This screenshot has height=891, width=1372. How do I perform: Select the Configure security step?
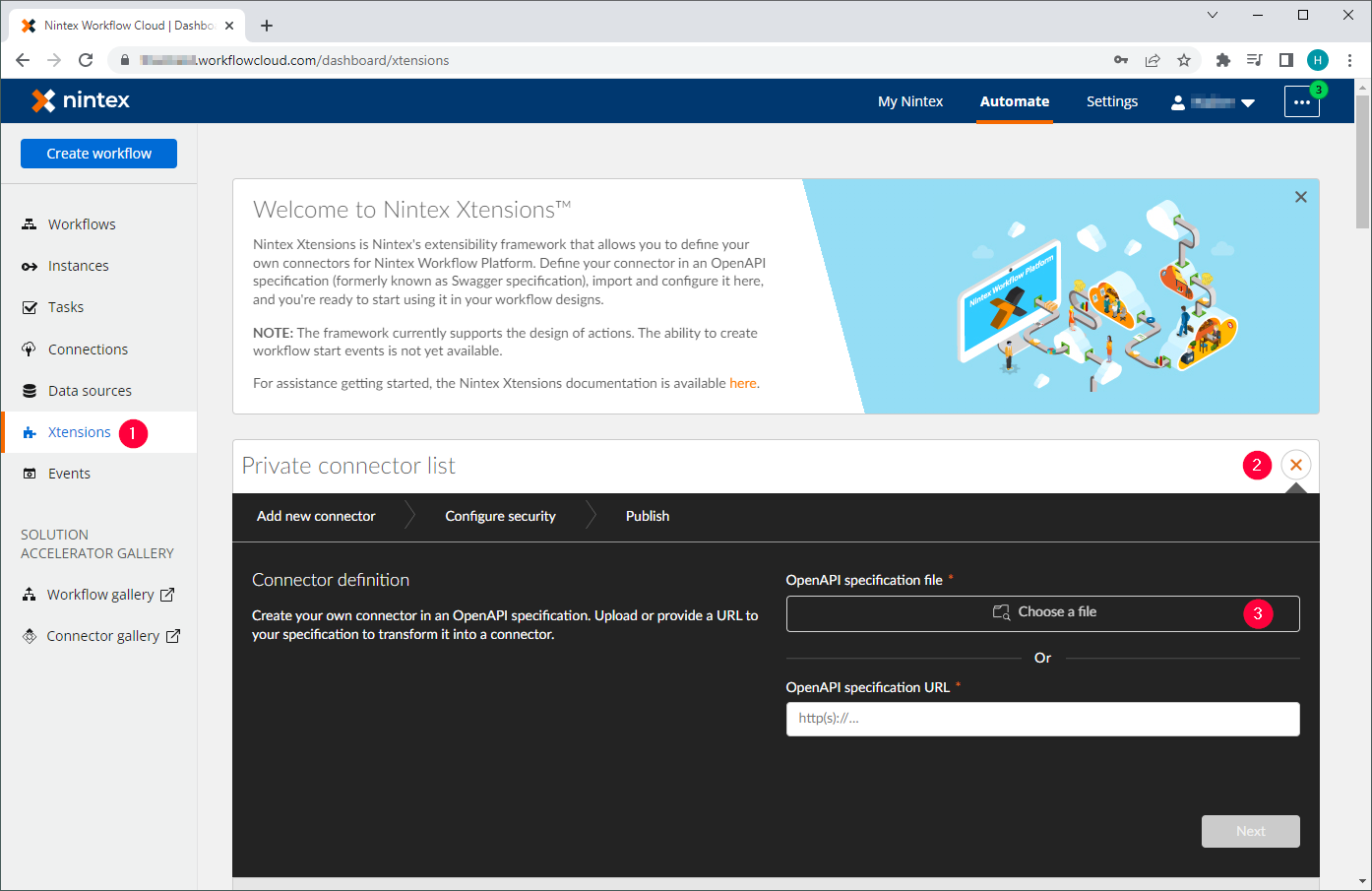500,516
